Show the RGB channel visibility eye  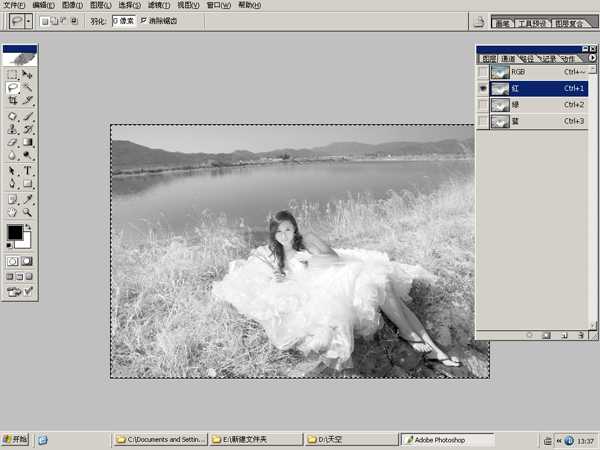(483, 72)
